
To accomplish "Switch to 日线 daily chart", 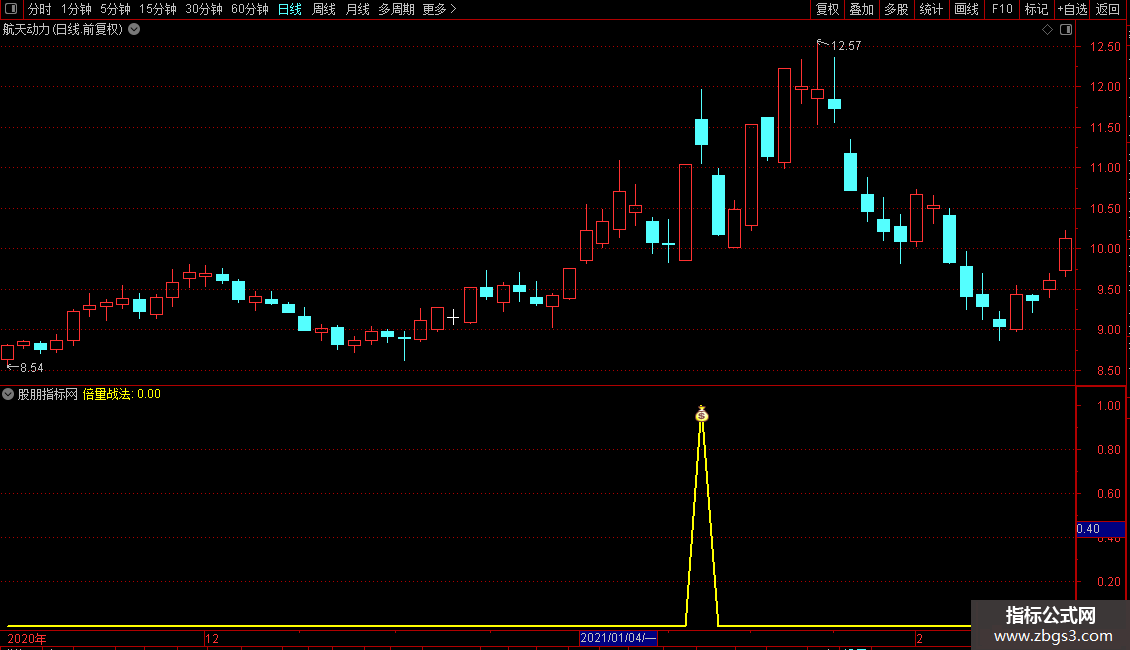I will [290, 9].
